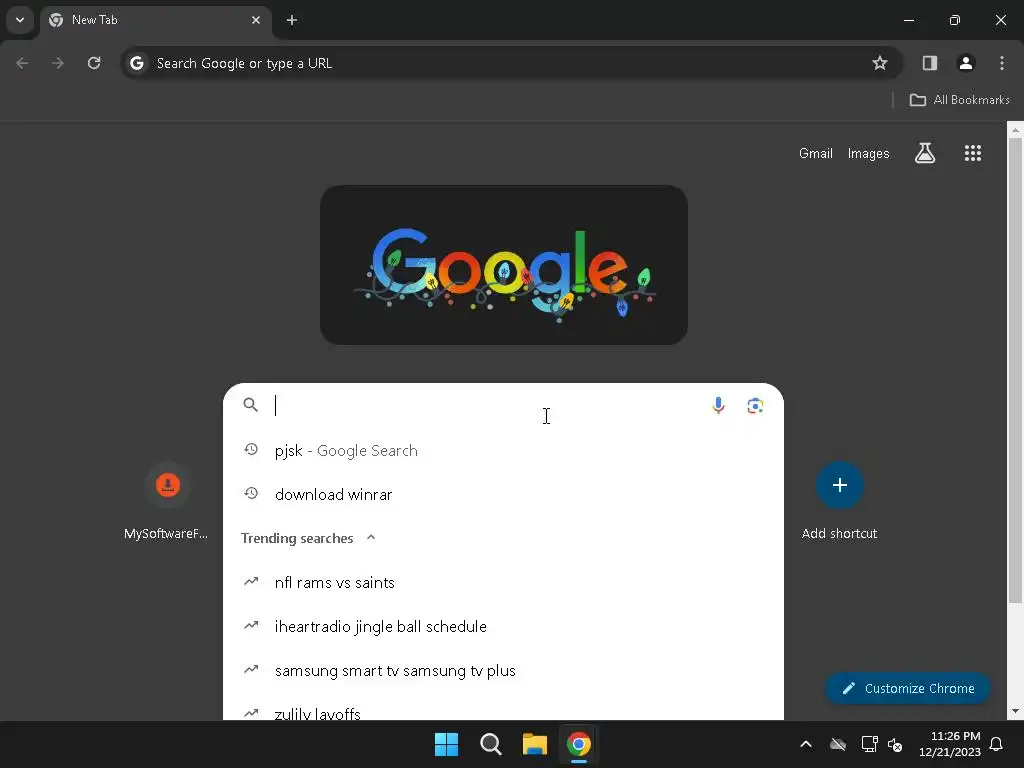The width and height of the screenshot is (1024, 768).
Task: Close the New Tab tab
Action: click(x=256, y=20)
